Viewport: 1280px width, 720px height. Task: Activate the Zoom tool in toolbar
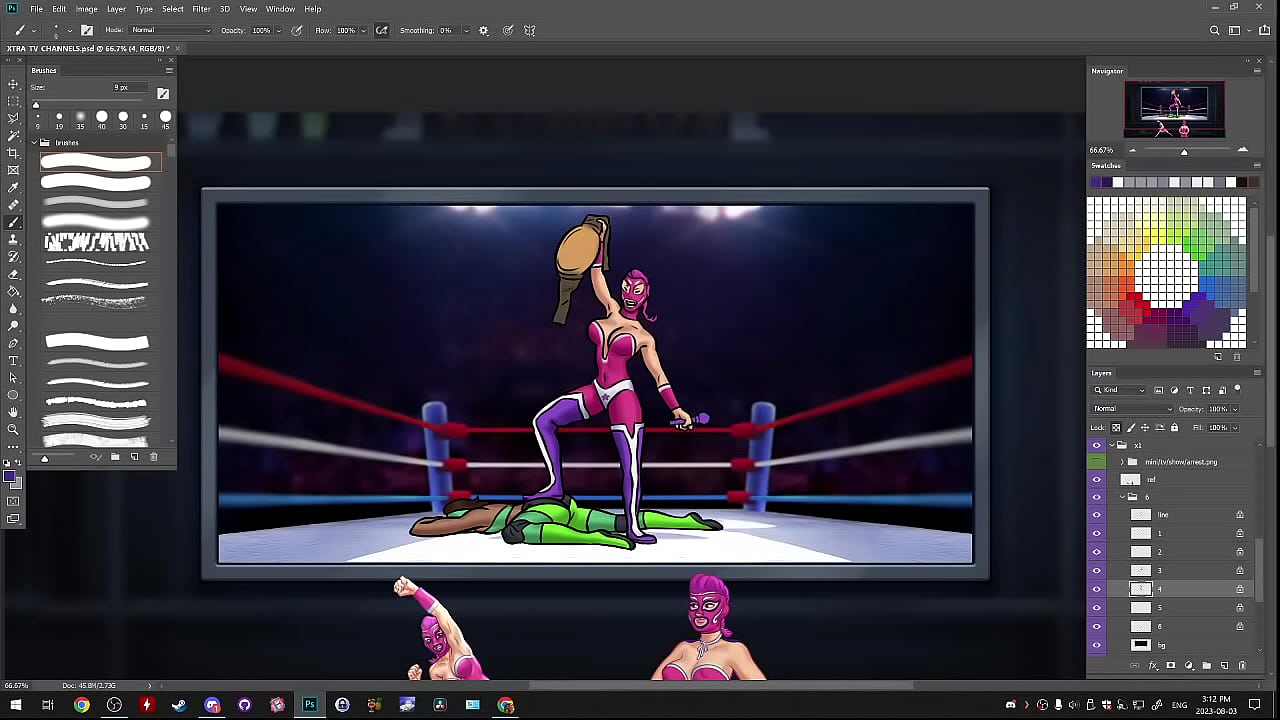[13, 429]
